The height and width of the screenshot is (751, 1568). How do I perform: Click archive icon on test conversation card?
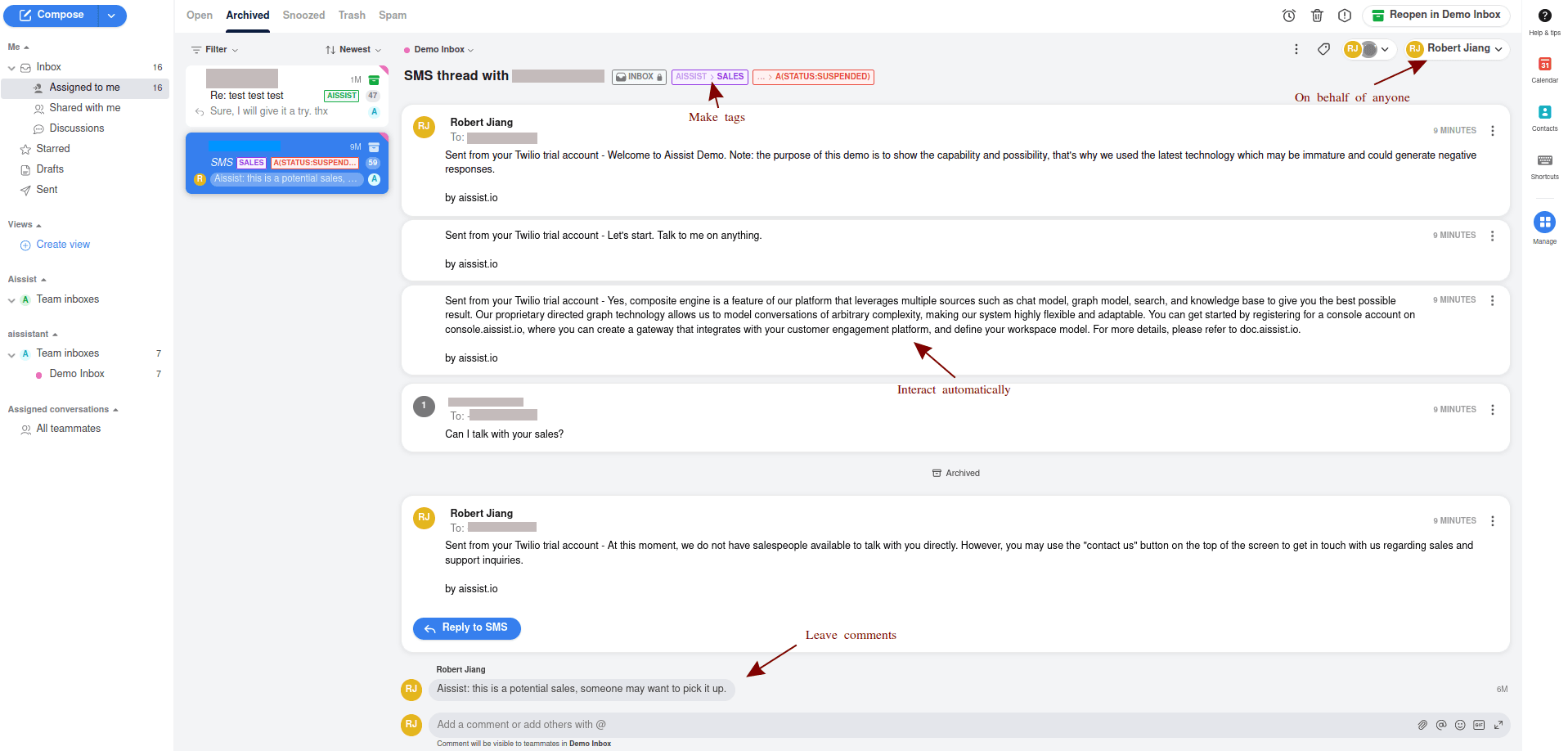[x=374, y=80]
